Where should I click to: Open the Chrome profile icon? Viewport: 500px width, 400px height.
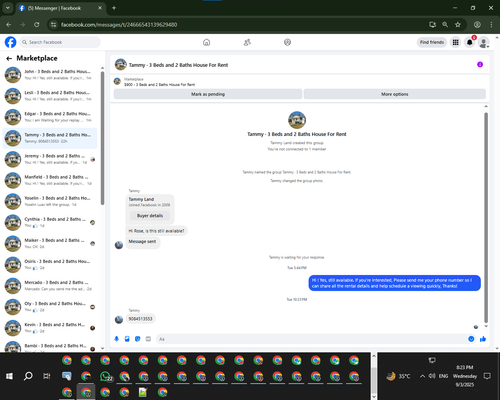click(x=477, y=25)
